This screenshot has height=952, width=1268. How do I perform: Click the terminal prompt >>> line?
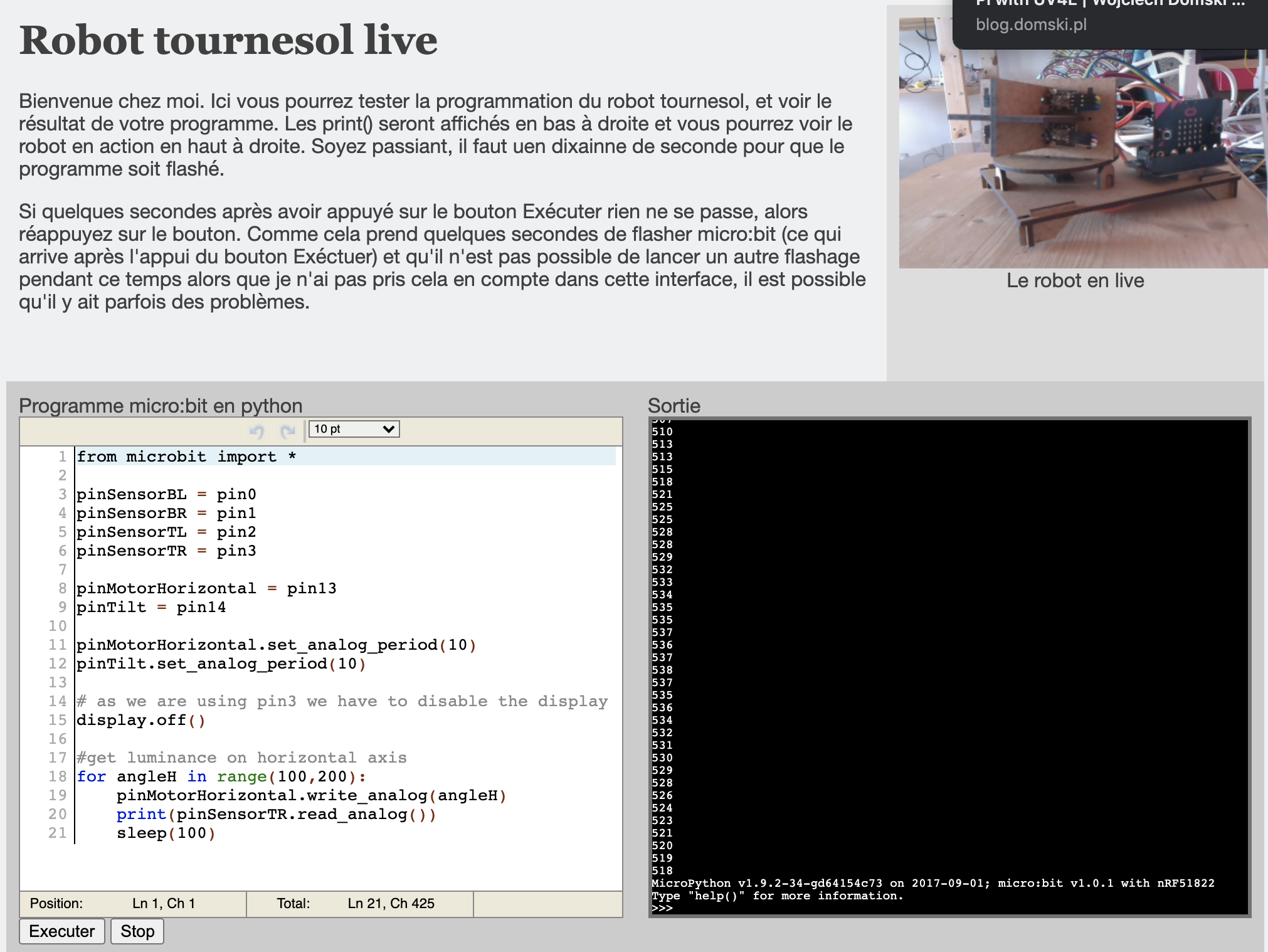(662, 908)
